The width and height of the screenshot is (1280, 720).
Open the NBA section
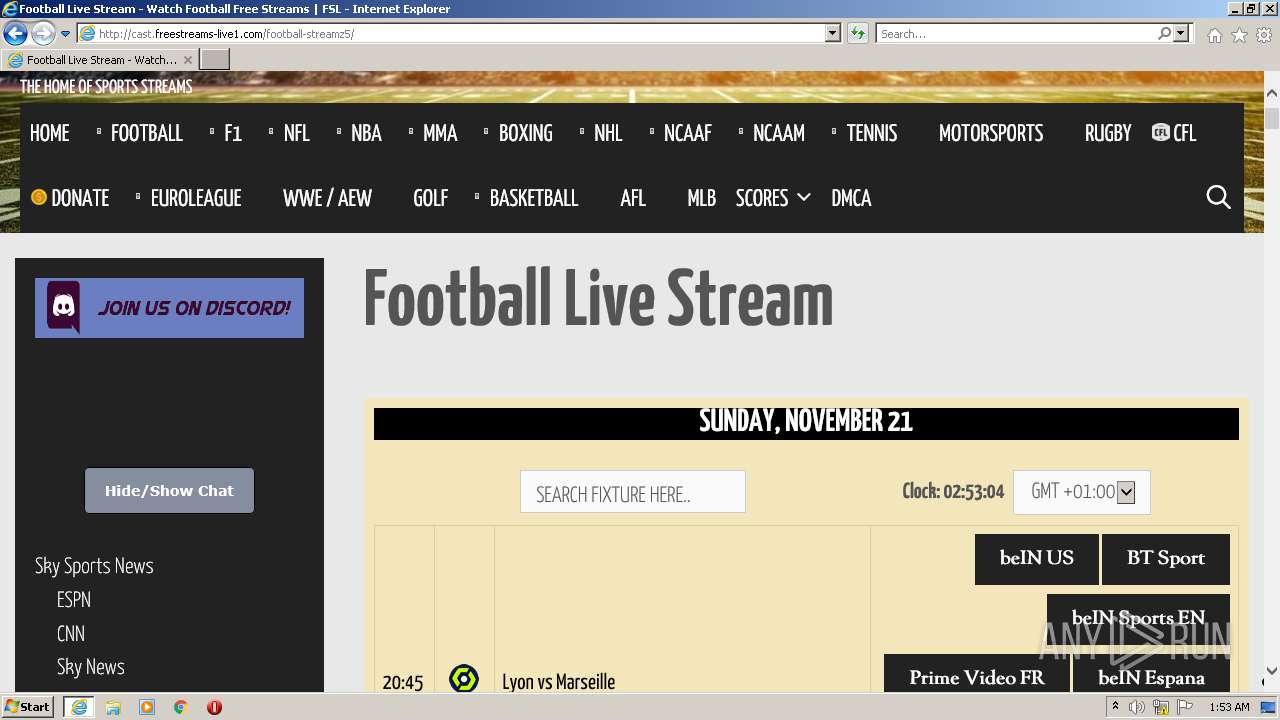tap(366, 133)
